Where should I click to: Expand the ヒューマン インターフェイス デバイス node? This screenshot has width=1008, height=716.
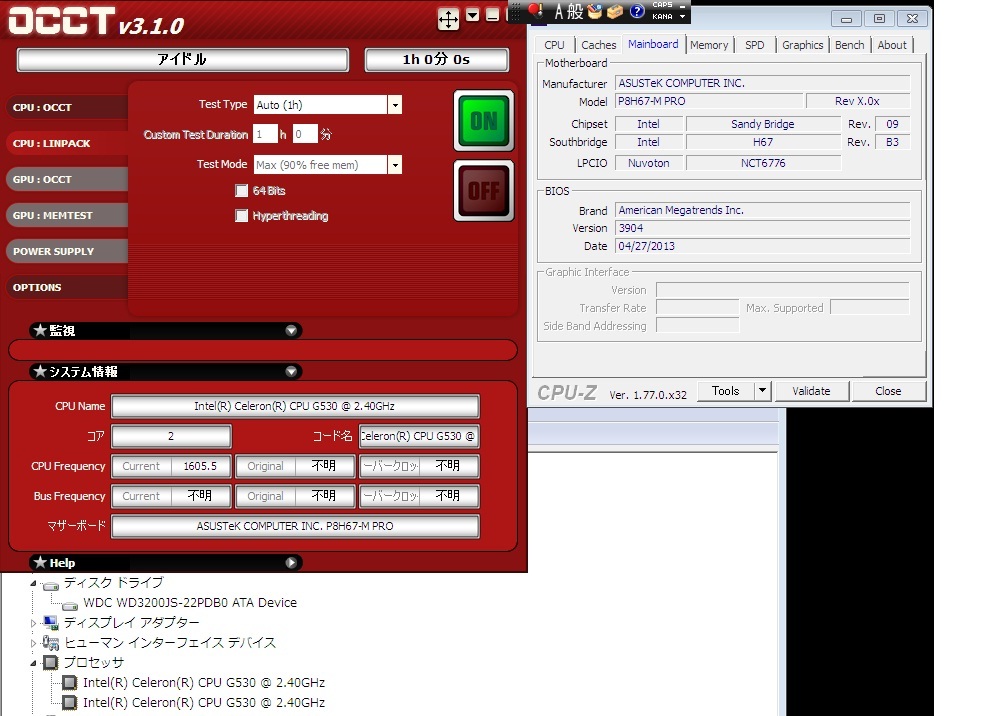(33, 643)
